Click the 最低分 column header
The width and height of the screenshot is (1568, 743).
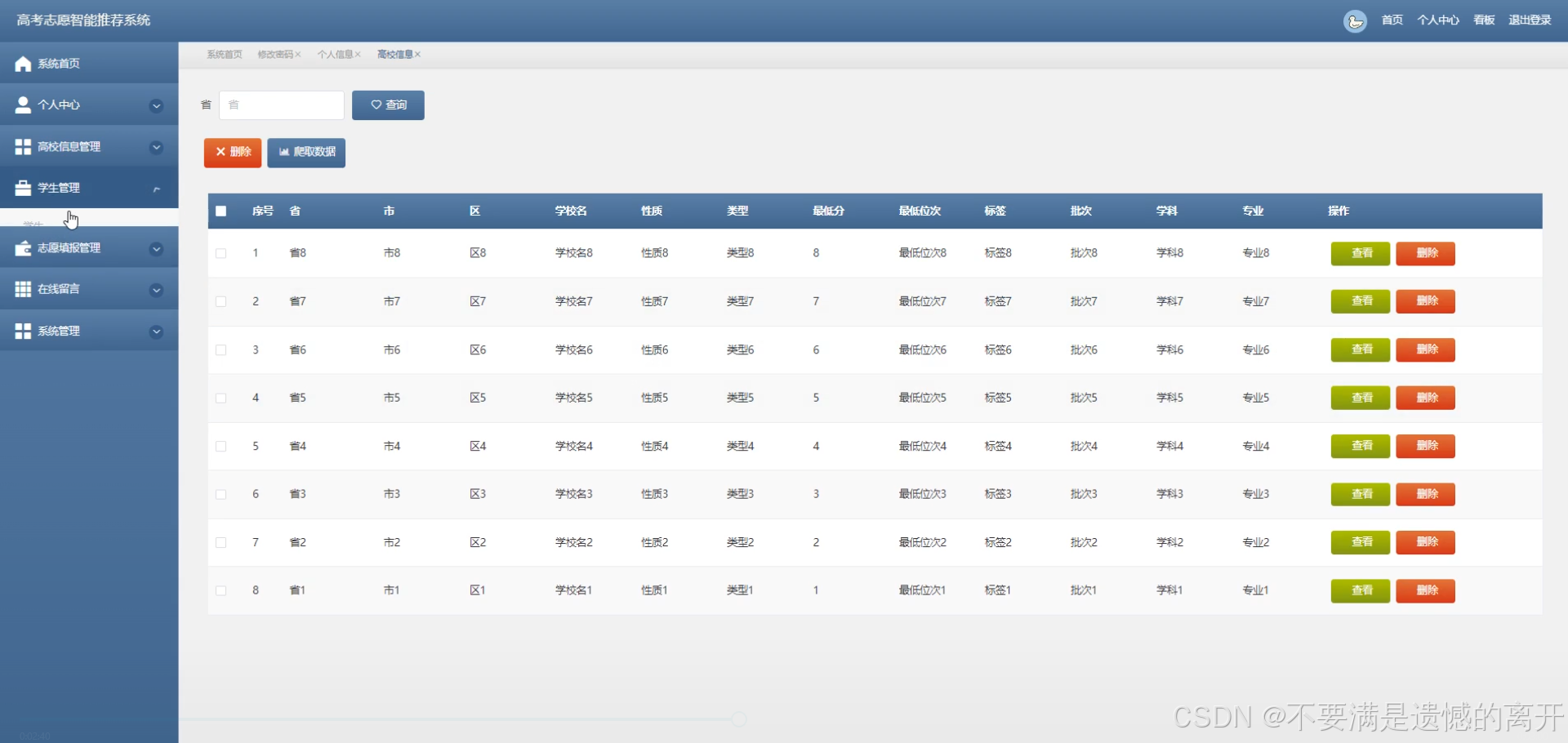(x=828, y=211)
